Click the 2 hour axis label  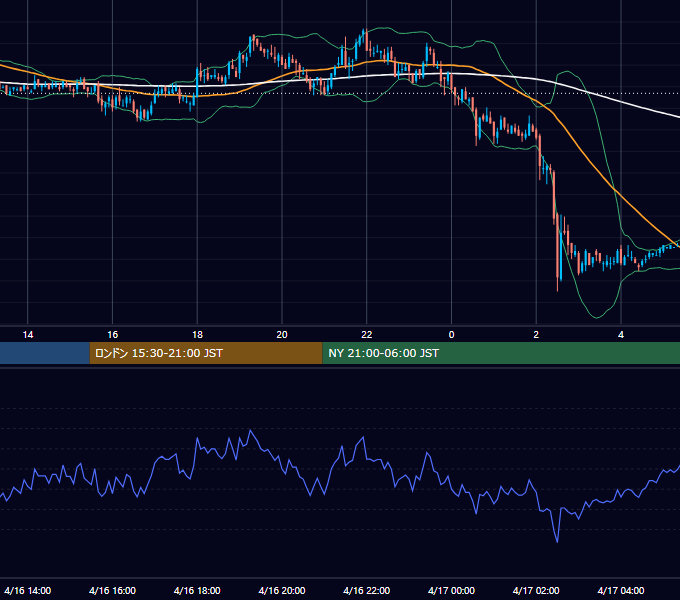point(536,335)
